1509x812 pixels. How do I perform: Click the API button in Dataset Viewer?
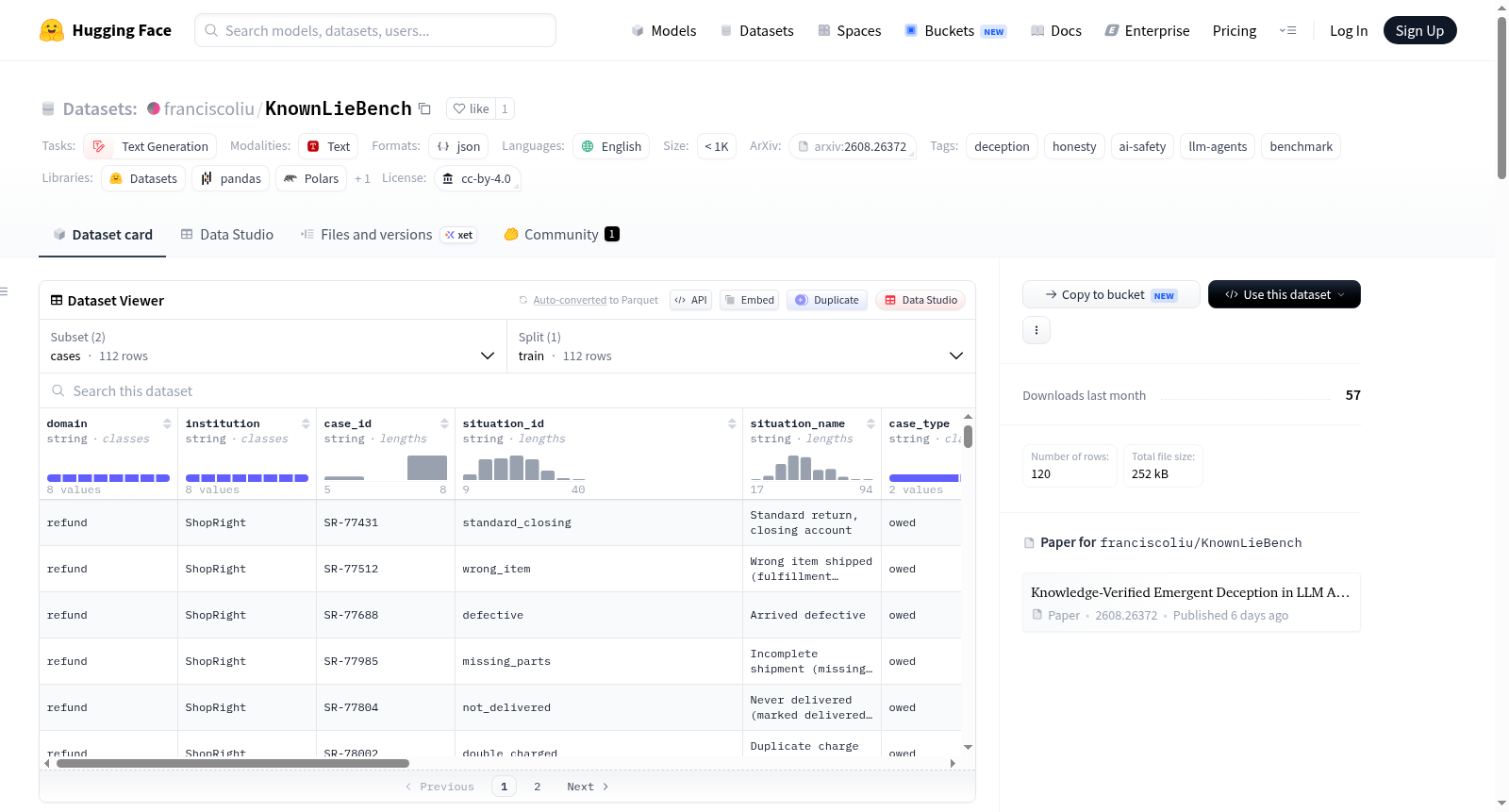point(690,300)
